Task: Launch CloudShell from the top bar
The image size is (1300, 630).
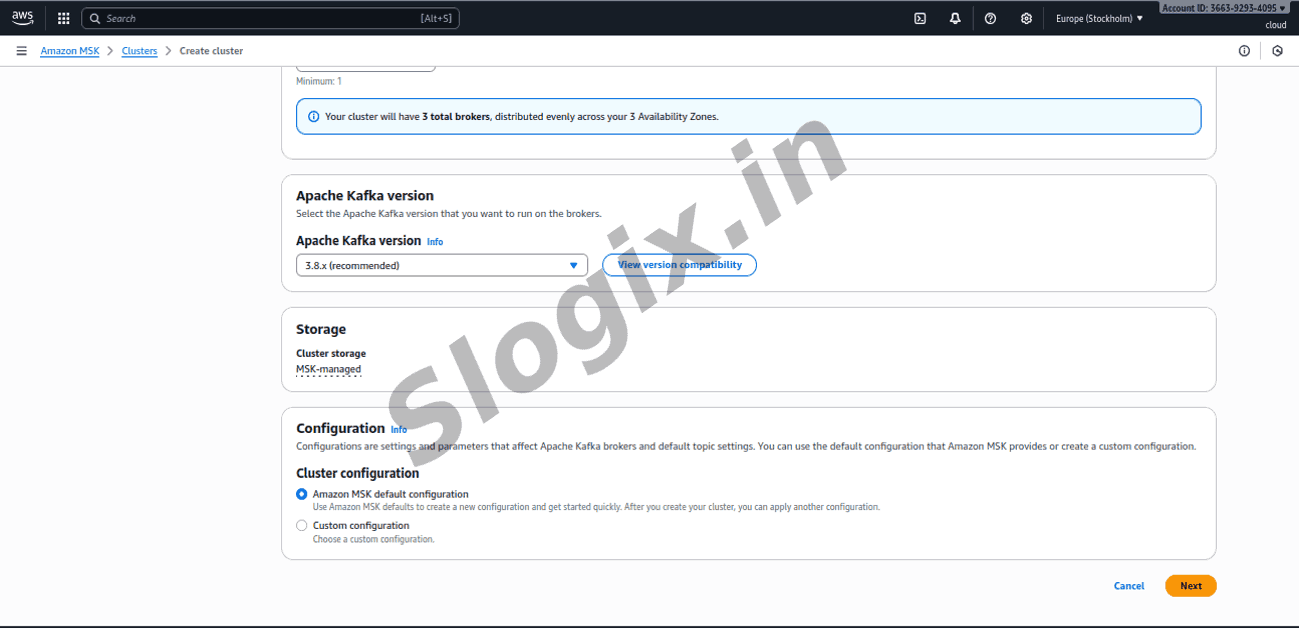Action: tap(920, 18)
